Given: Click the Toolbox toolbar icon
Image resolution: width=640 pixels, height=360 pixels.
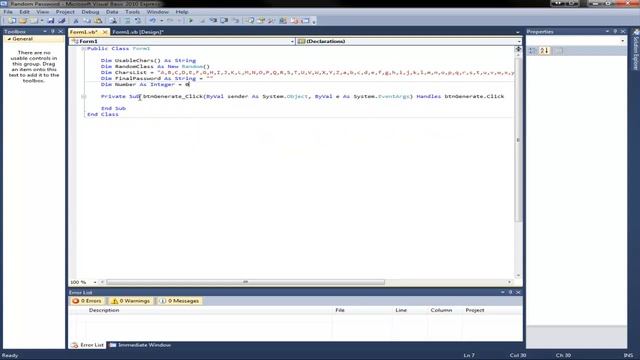Looking at the screenshot, I should click(271, 20).
